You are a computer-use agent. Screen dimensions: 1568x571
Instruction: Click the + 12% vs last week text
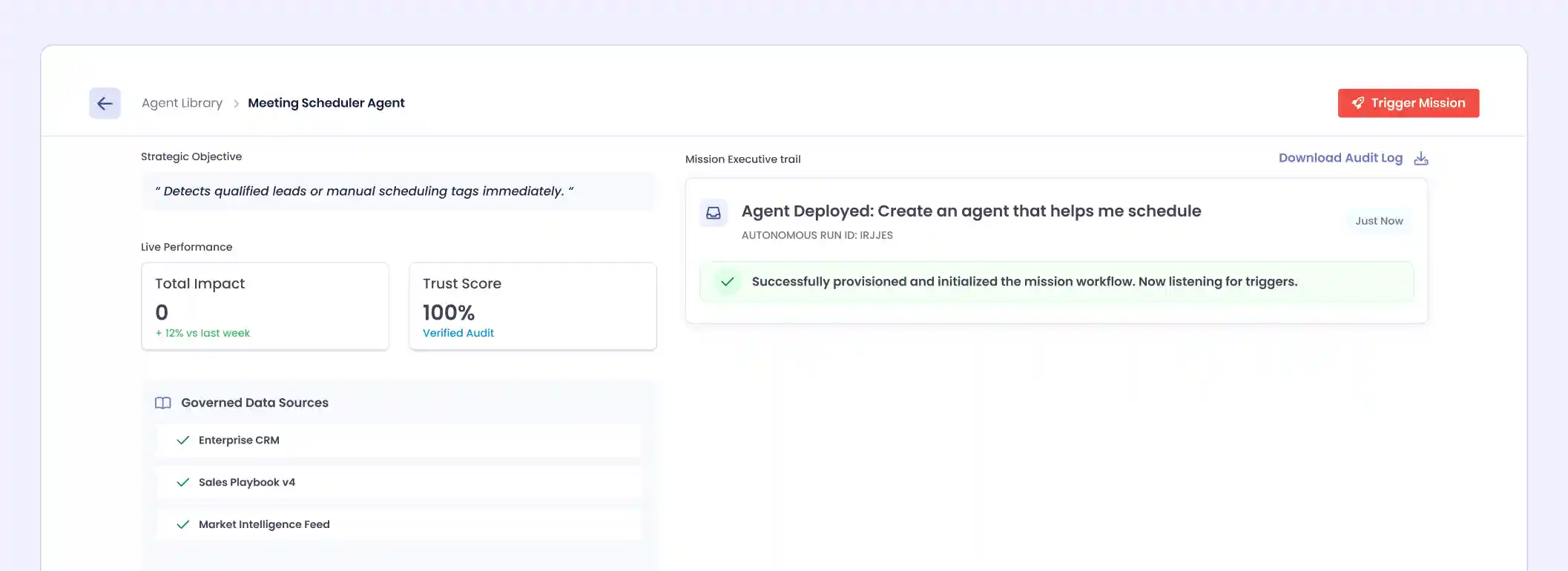(x=202, y=333)
